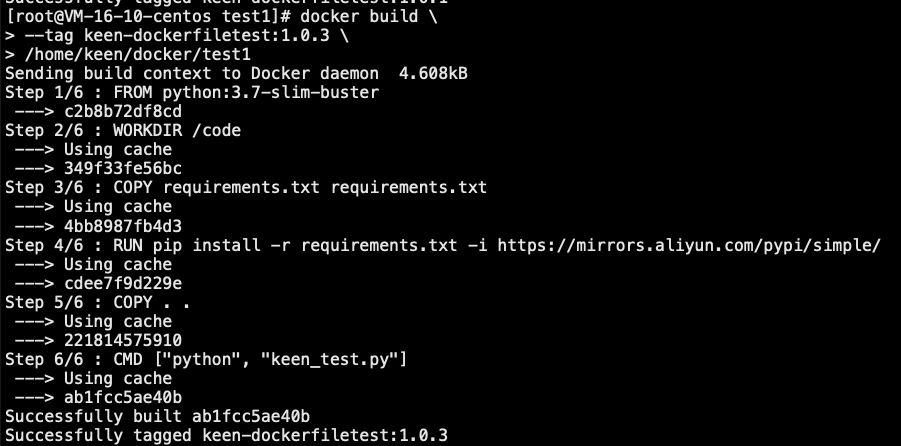
Task: Click the --tag keen-dockerfiletest:1.0.3 argument
Action: (x=177, y=36)
